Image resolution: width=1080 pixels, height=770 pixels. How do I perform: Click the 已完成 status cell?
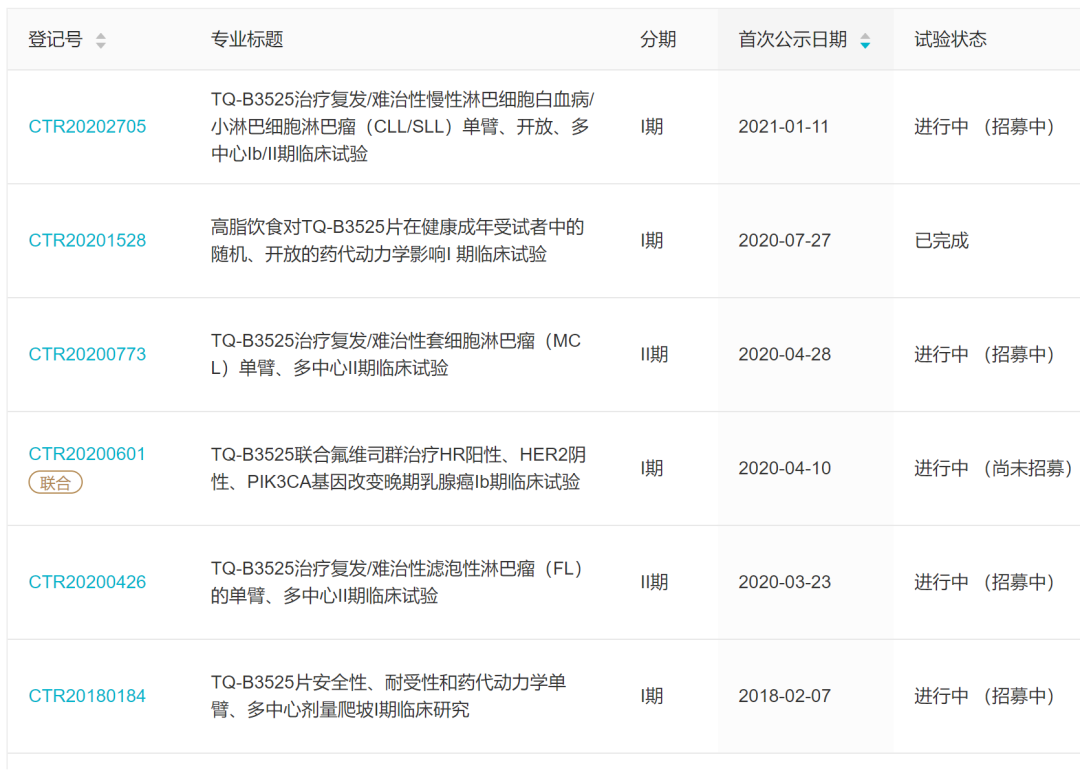pos(942,240)
